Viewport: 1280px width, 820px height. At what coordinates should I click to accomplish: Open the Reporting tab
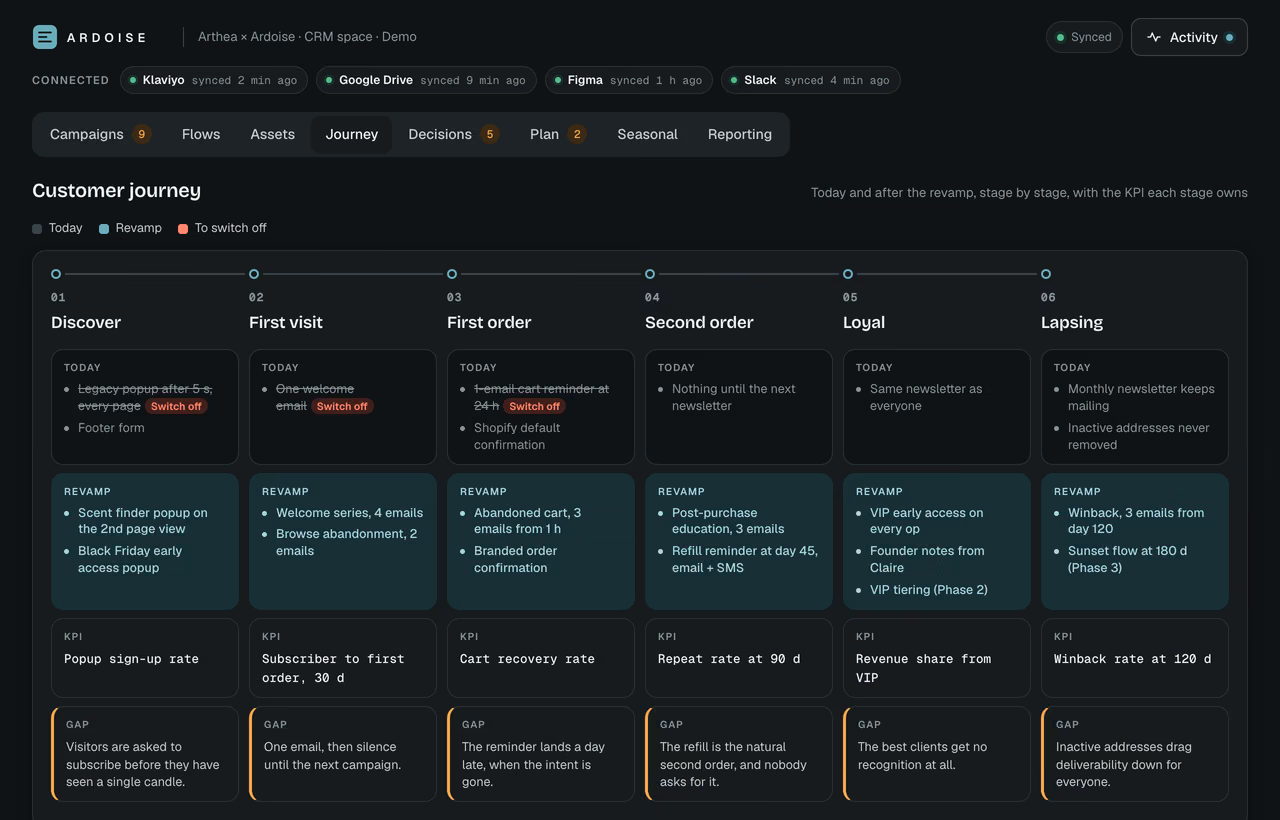740,134
